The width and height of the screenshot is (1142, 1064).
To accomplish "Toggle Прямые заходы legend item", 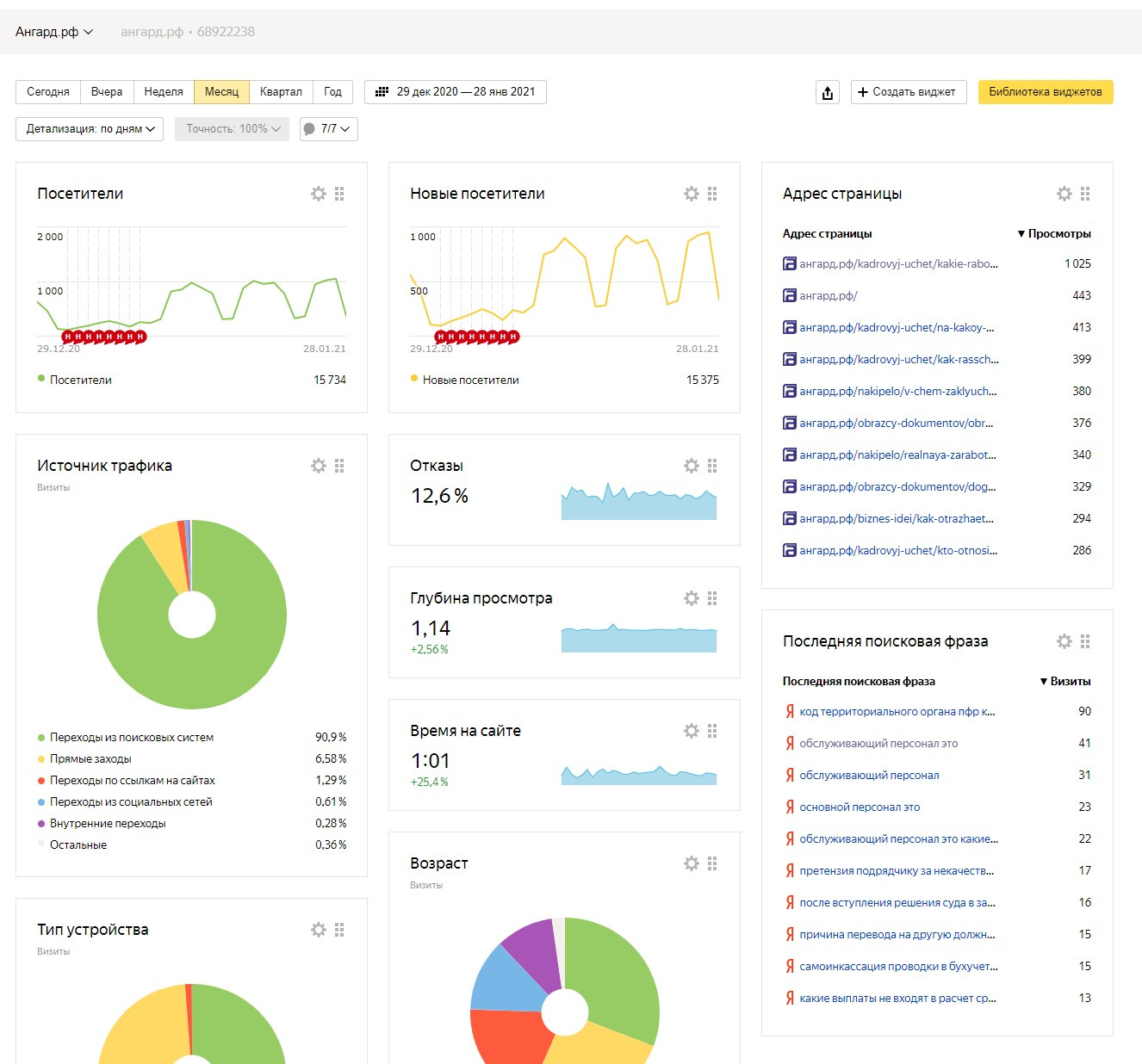I will 90,758.
